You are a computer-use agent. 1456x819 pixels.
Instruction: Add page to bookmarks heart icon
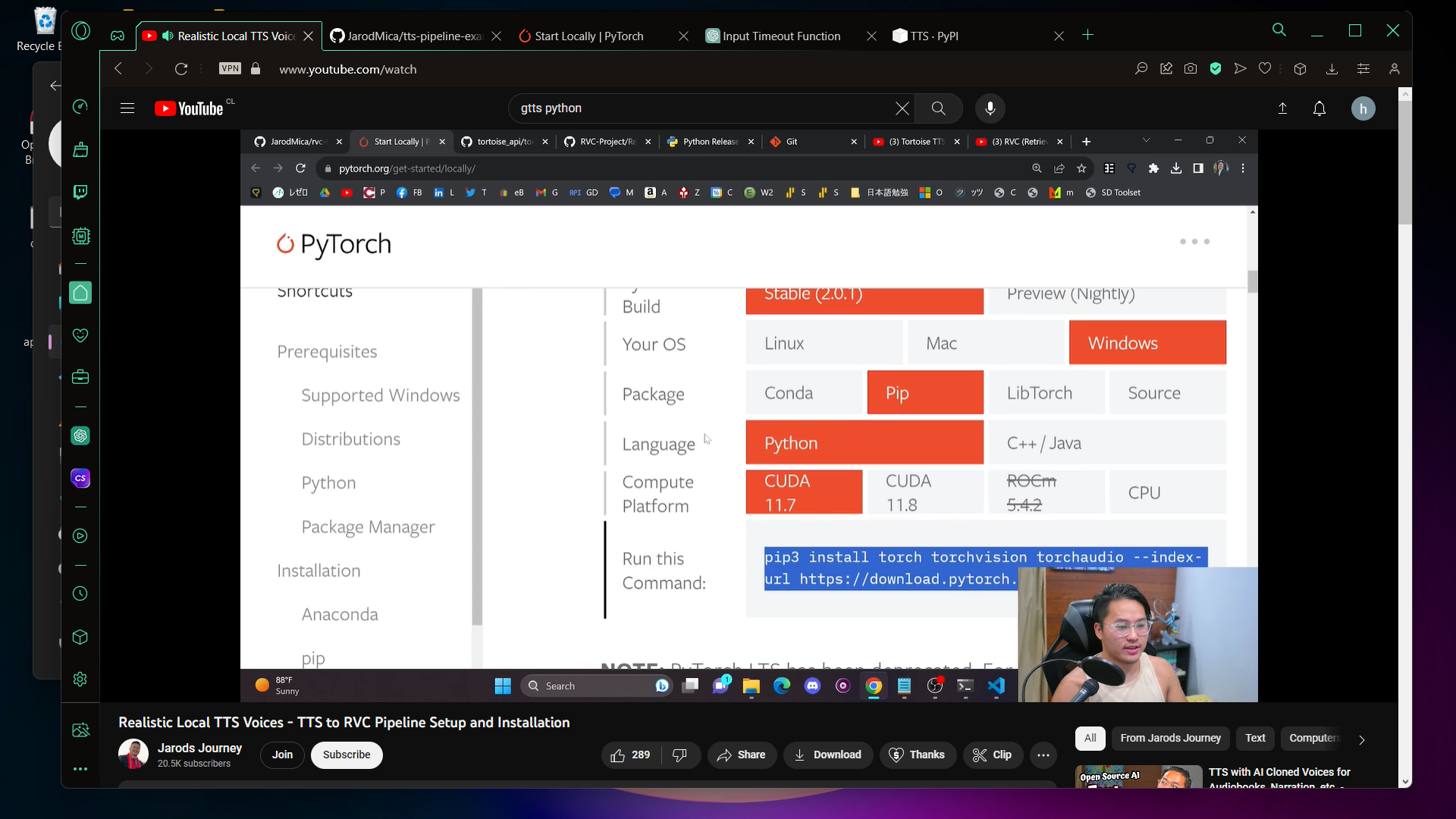tap(1265, 69)
